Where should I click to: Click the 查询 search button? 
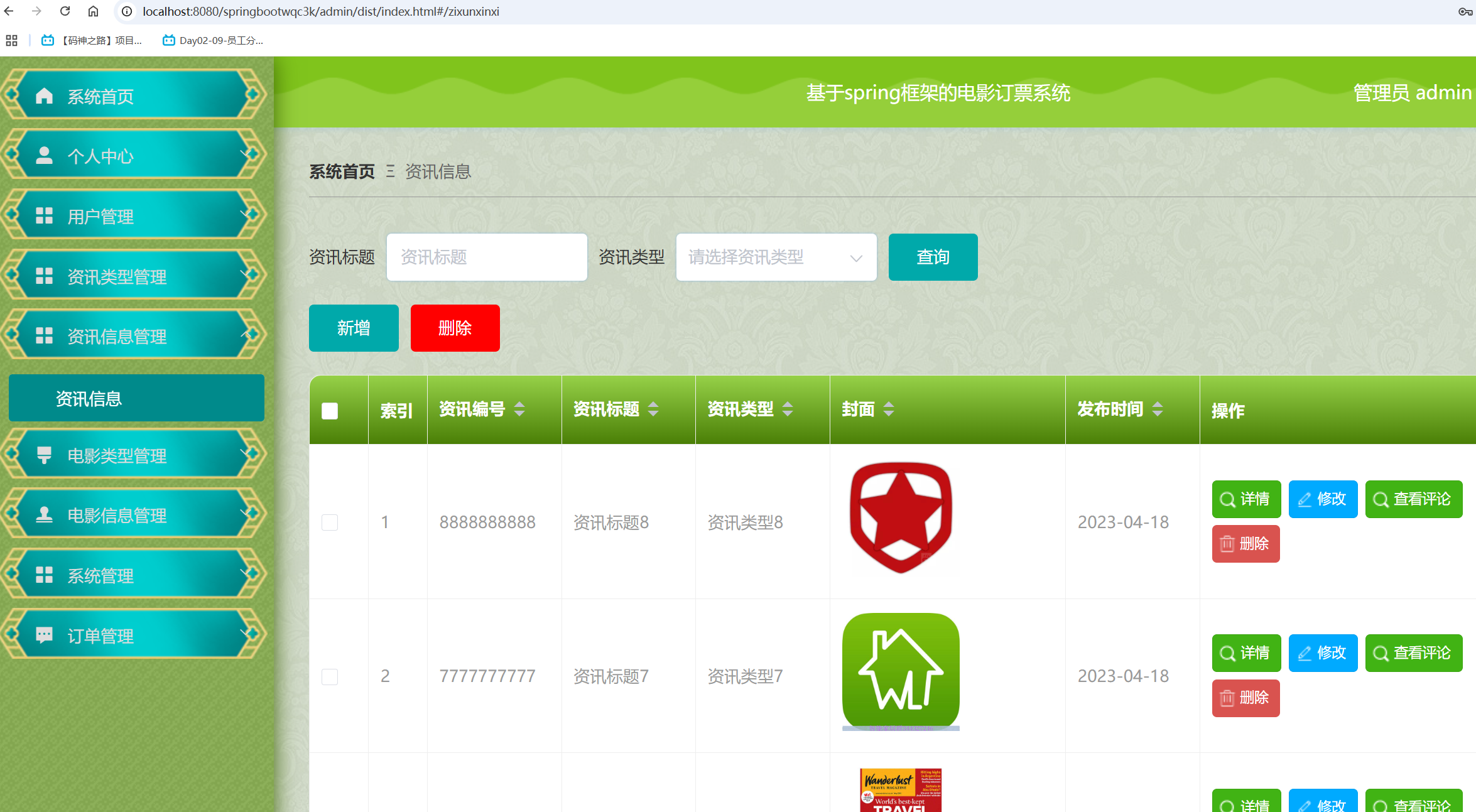tap(933, 257)
